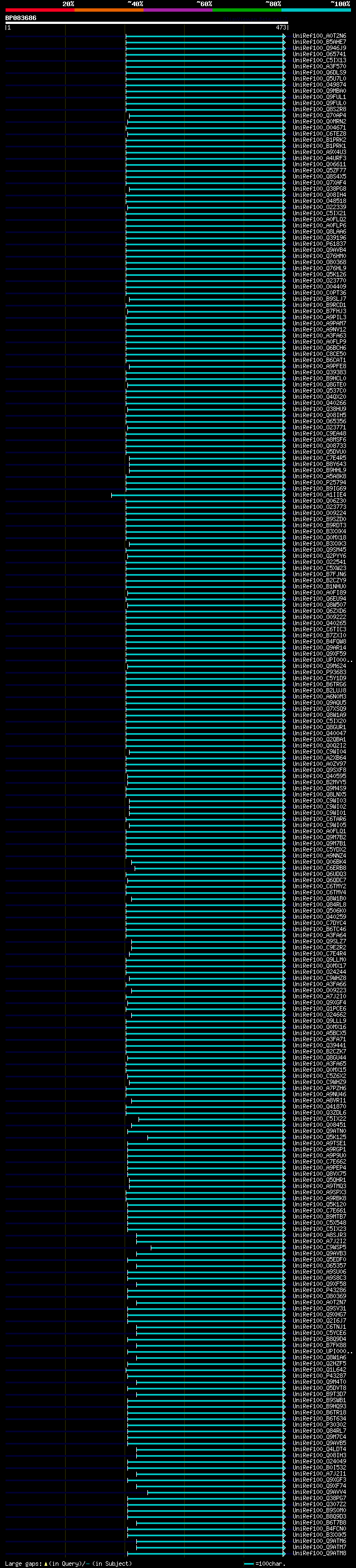The height and width of the screenshot is (1568, 356).
Task: Select hit label UniRef100_O65741
Action: [319, 54]
